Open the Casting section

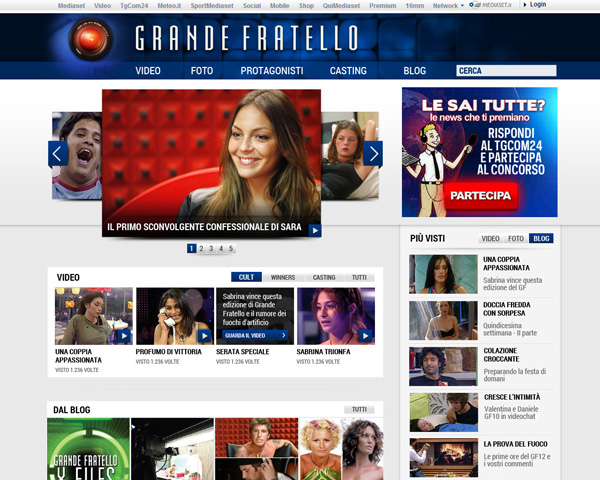(348, 71)
